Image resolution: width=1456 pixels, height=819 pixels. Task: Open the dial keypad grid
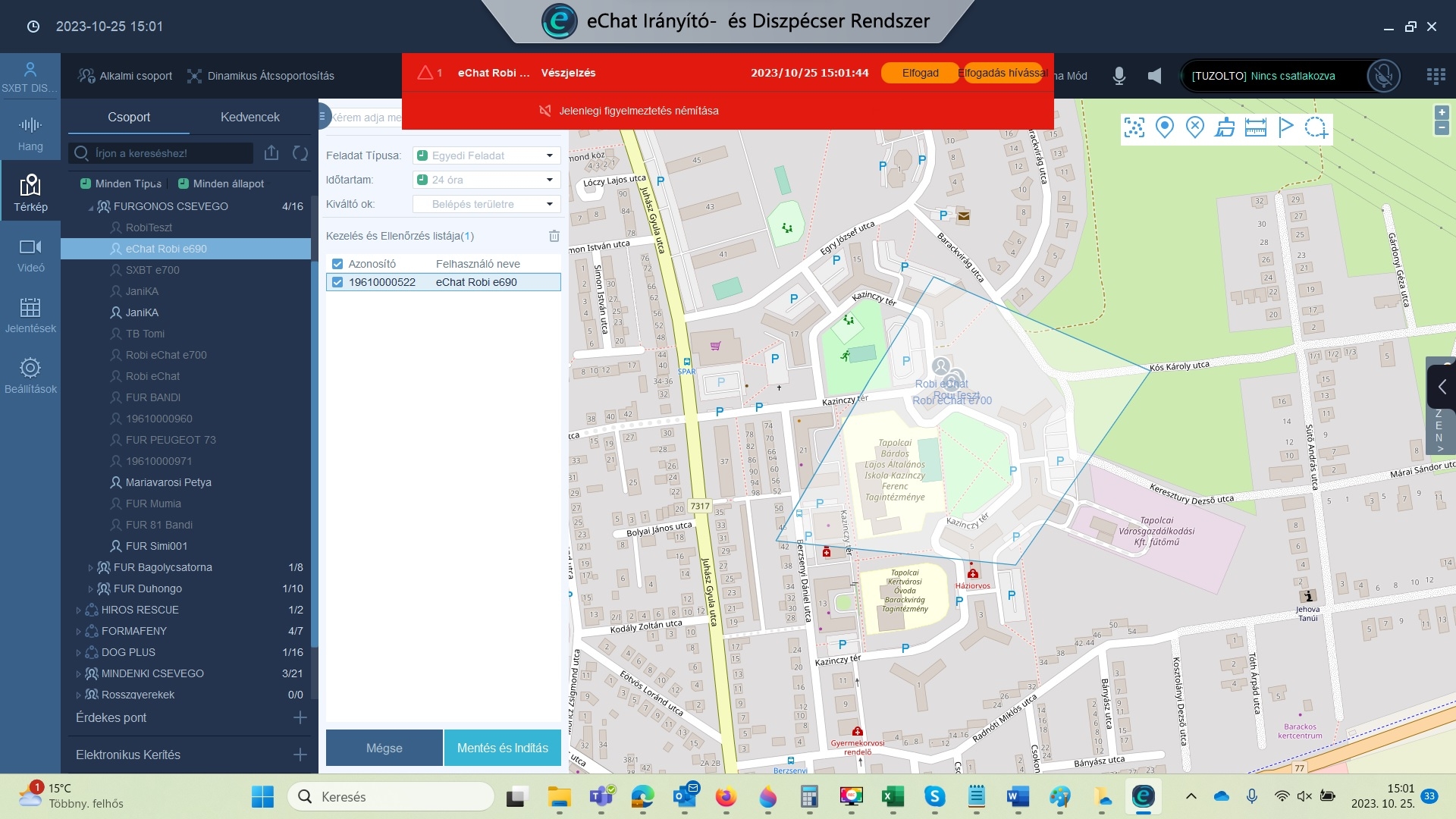pos(1436,75)
